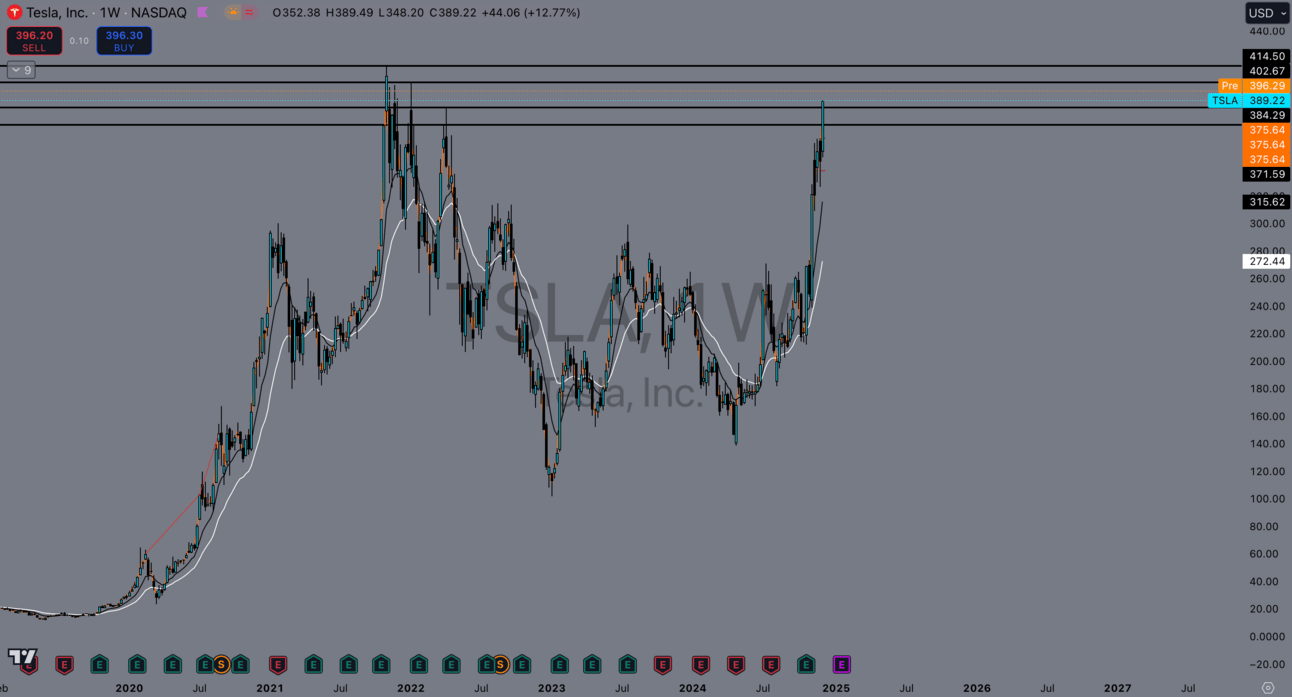Click last green earnings marker before 2025
The image size is (1292, 697).
[806, 664]
